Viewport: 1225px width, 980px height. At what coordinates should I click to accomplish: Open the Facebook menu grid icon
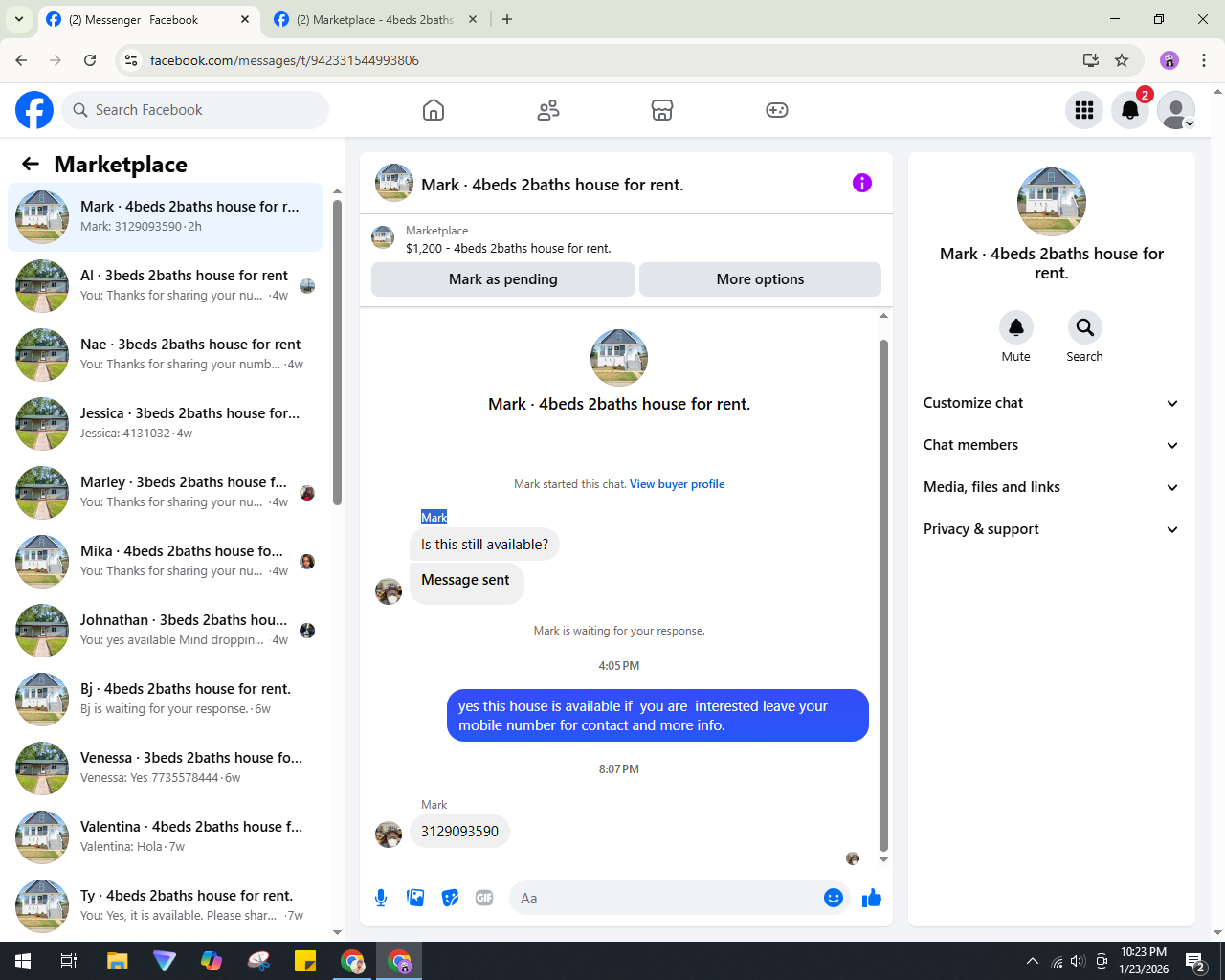tap(1084, 110)
